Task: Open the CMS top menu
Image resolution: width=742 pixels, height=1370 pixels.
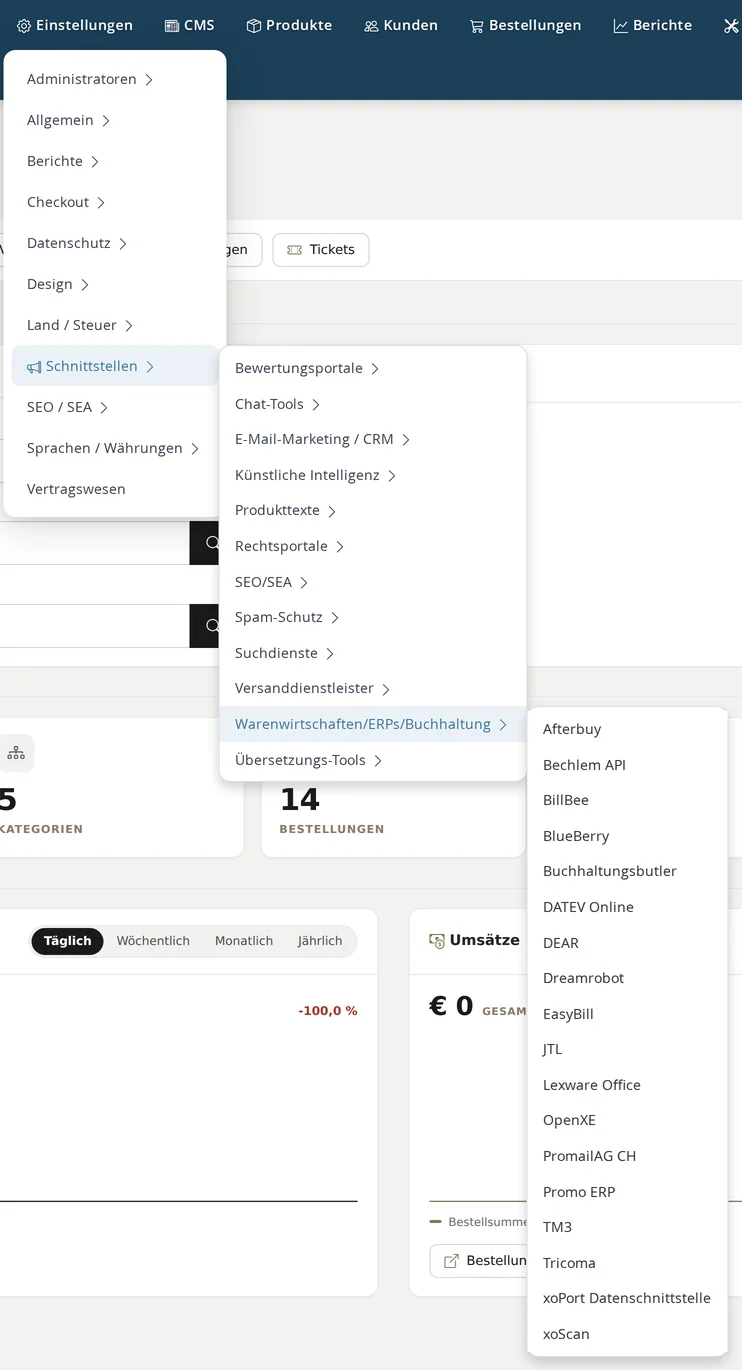Action: (x=190, y=26)
